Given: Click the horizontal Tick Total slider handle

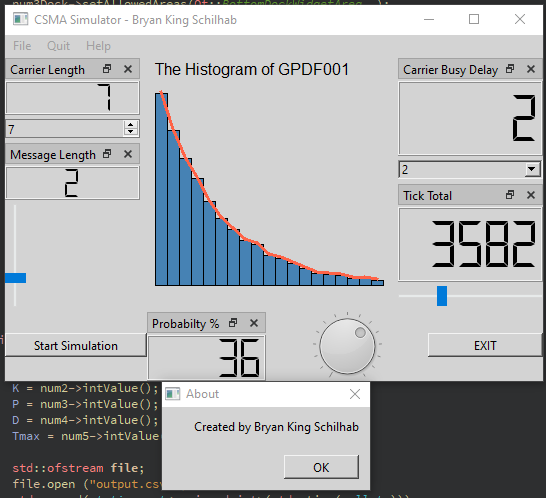Looking at the screenshot, I should (442, 296).
